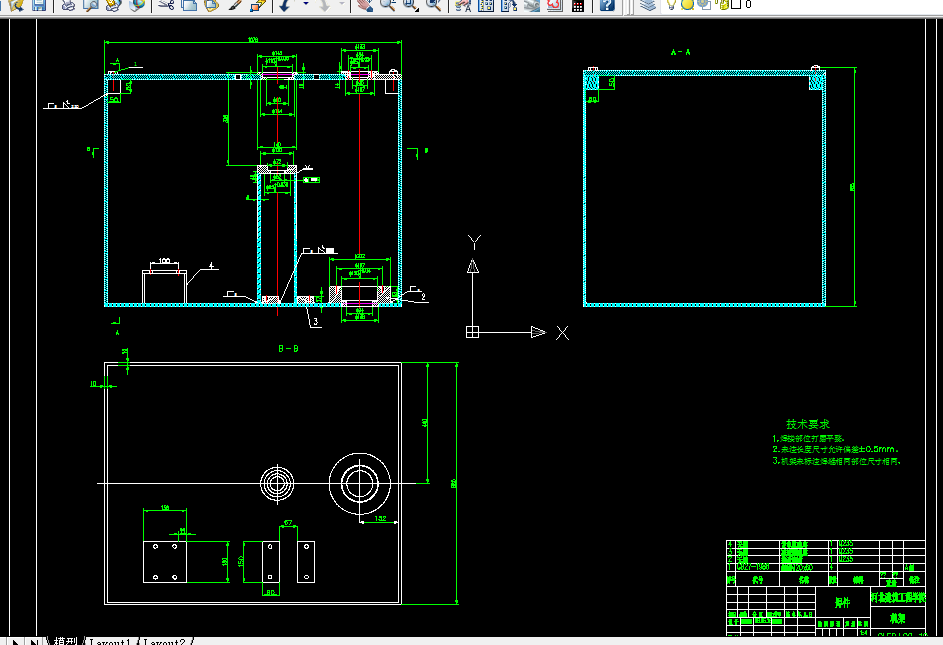Select the Zoom Realtime magnifier
The image size is (943, 645).
(x=387, y=5)
